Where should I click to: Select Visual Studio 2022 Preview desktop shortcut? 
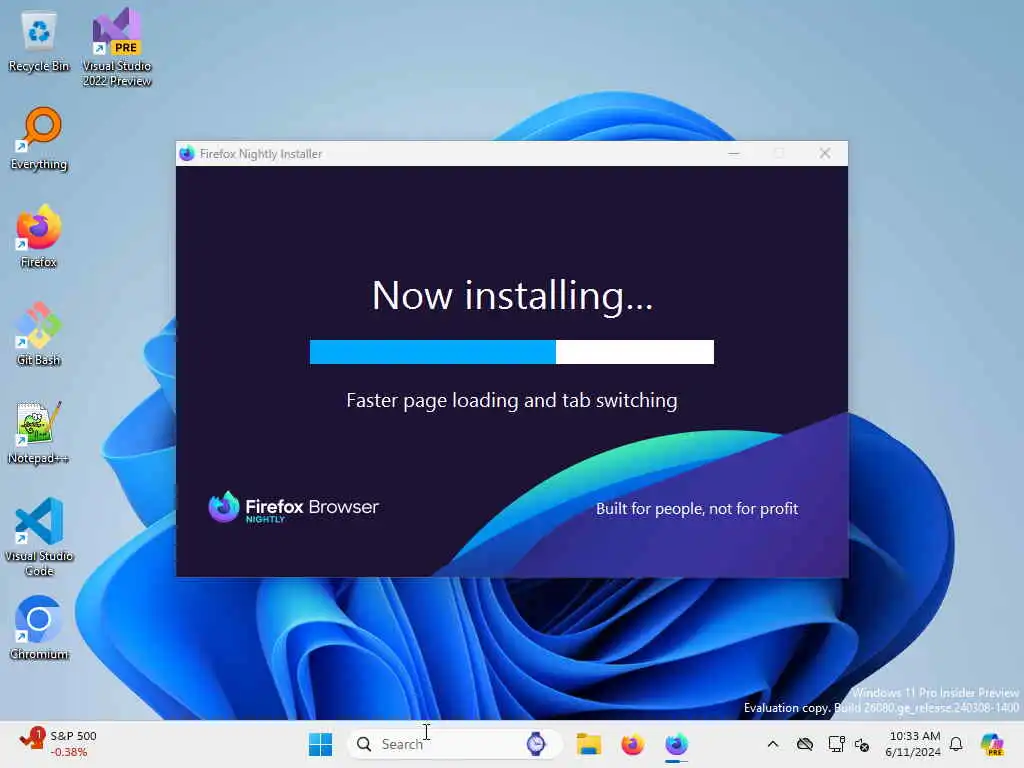pos(117,48)
